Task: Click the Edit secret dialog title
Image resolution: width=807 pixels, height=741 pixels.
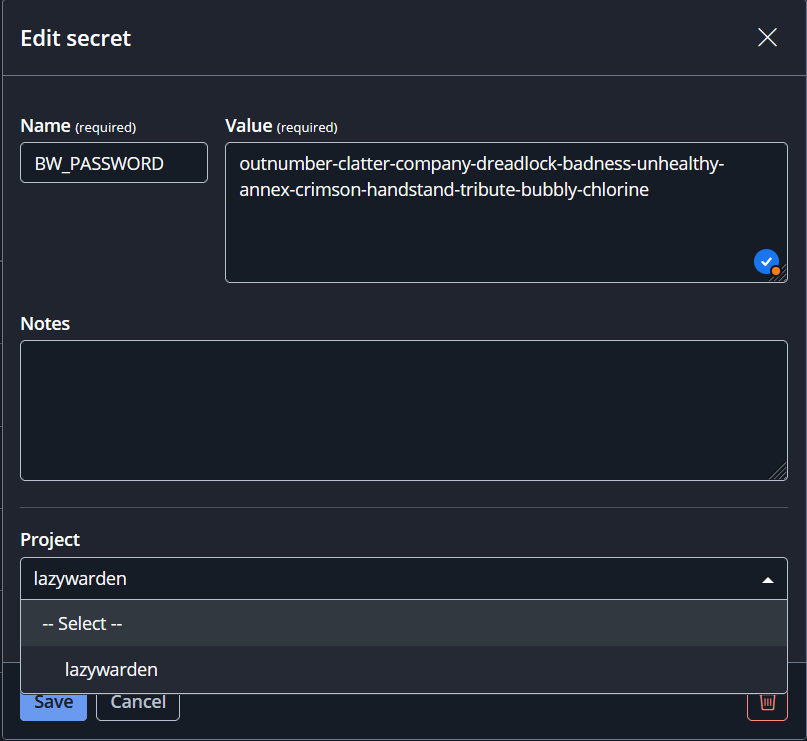Action: point(76,39)
